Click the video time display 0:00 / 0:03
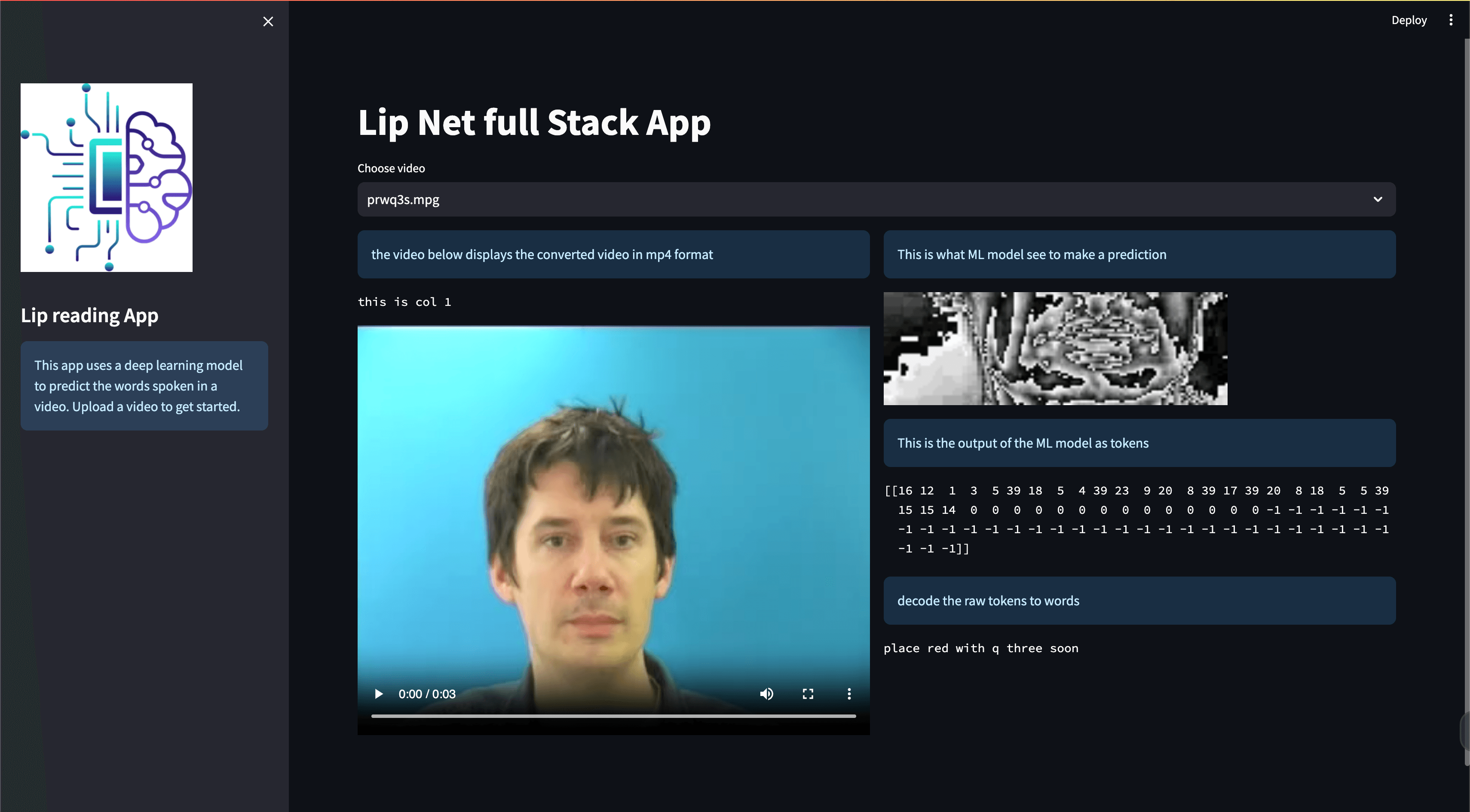The width and height of the screenshot is (1470, 812). [427, 694]
